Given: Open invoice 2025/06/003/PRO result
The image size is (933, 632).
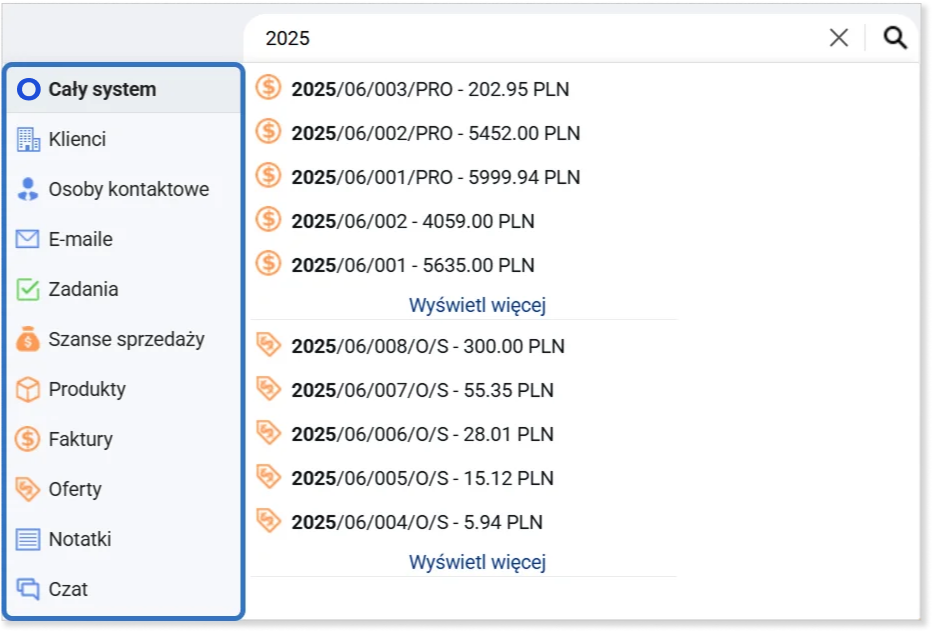Looking at the screenshot, I should tap(430, 89).
